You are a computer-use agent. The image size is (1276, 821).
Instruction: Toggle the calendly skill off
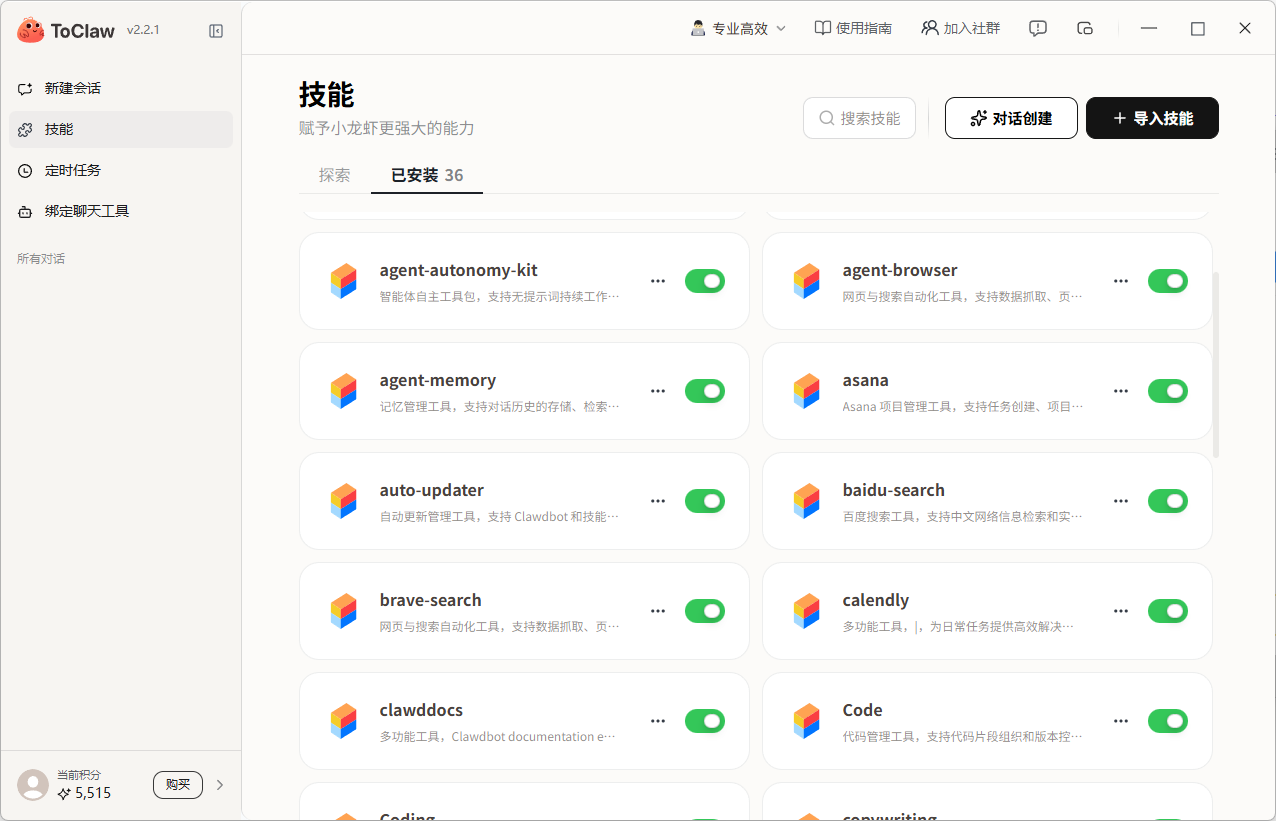pyautogui.click(x=1168, y=611)
